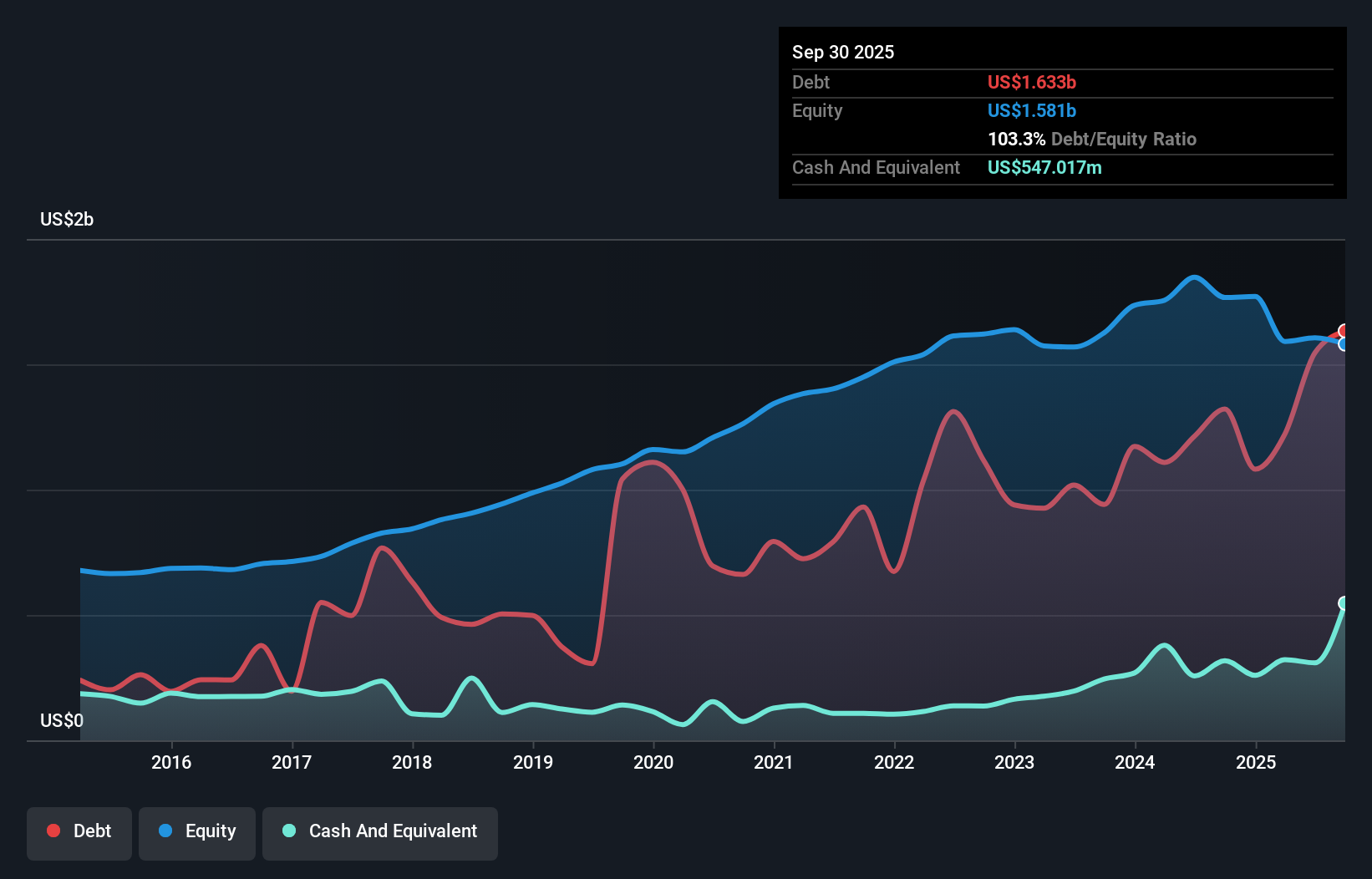The height and width of the screenshot is (879, 1372).
Task: Click the 103.3% Debt/Equity Ratio text
Action: coord(1092,139)
